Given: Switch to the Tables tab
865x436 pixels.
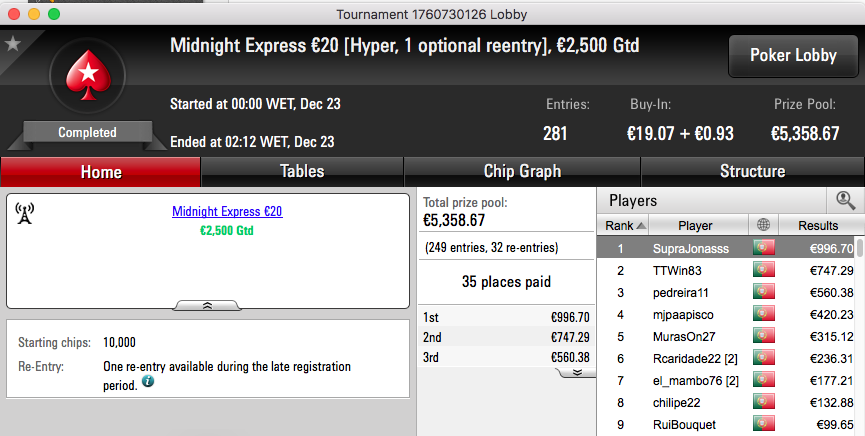Looking at the screenshot, I should click(302, 172).
